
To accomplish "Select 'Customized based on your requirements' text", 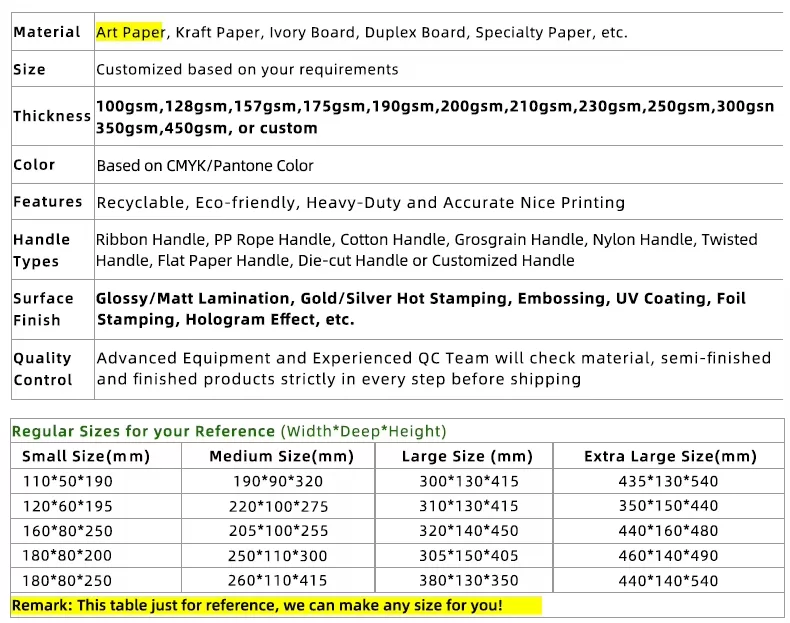I will click(x=247, y=69).
